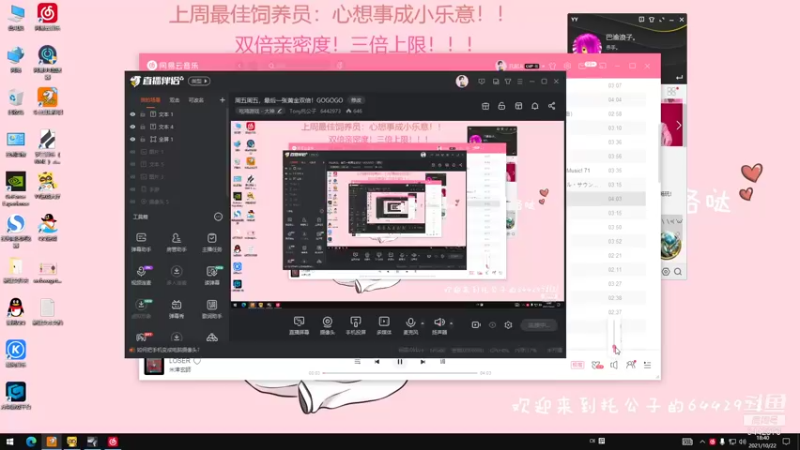Open the playlist queue icon in music player

click(x=647, y=365)
